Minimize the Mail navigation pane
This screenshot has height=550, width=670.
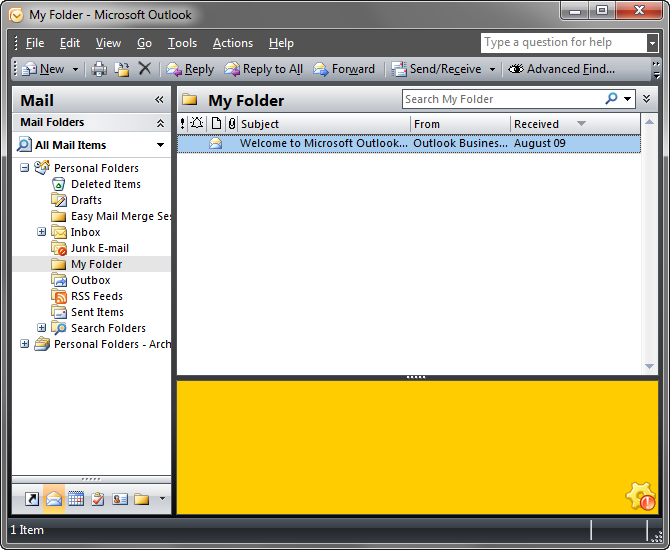[159, 100]
